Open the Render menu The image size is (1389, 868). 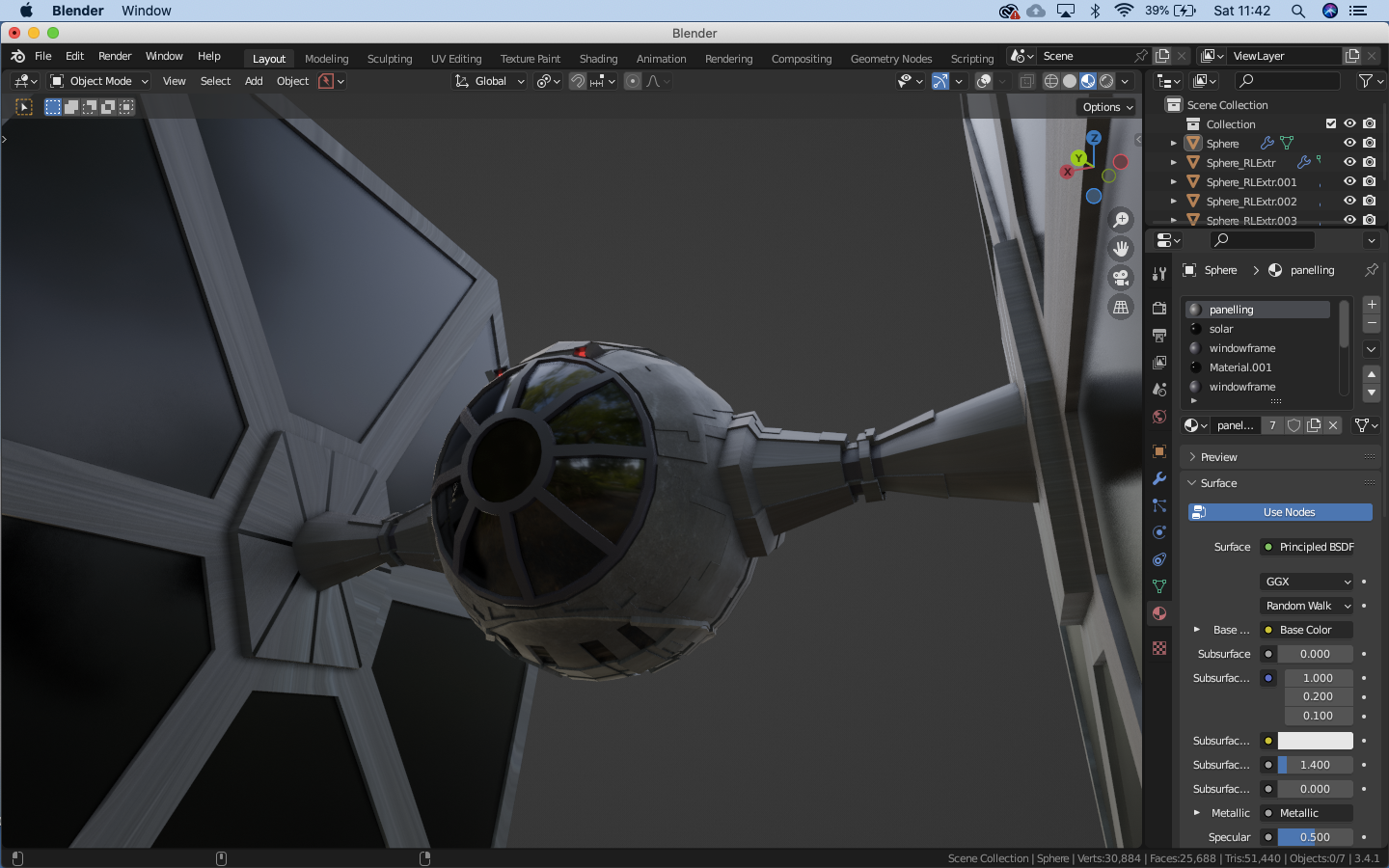(115, 56)
